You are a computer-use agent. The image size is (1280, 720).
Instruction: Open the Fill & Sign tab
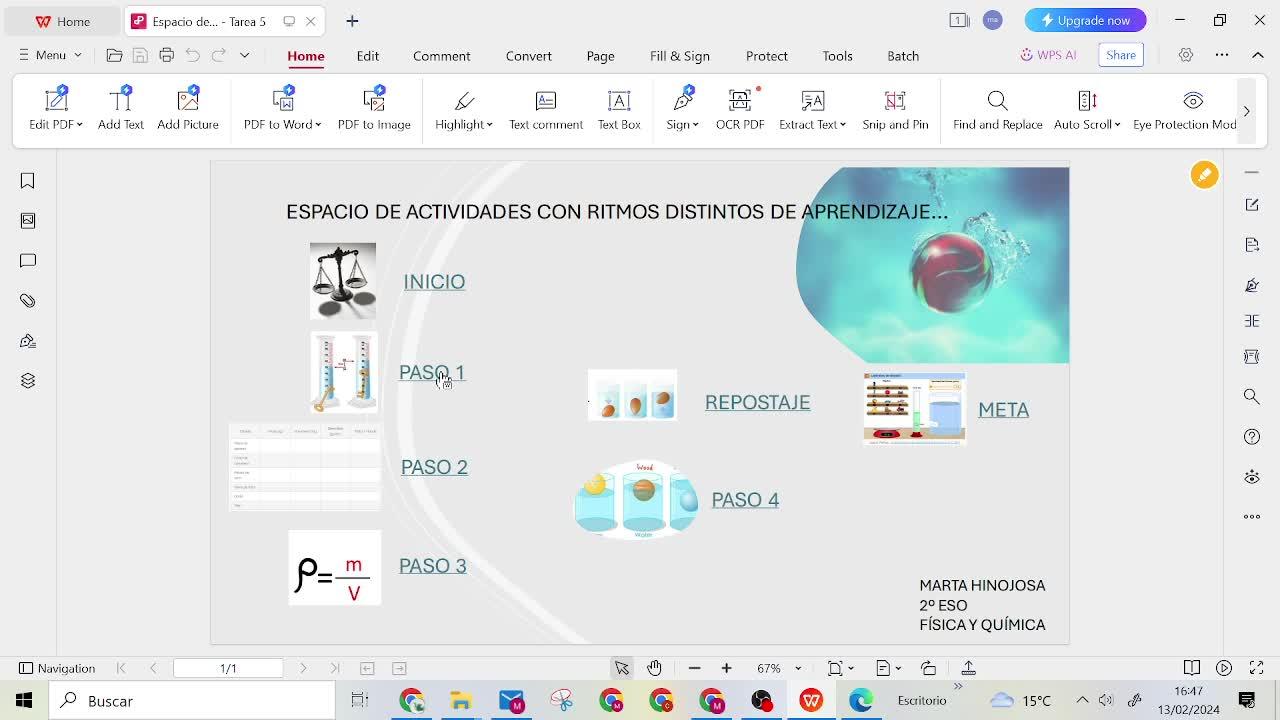coord(679,56)
